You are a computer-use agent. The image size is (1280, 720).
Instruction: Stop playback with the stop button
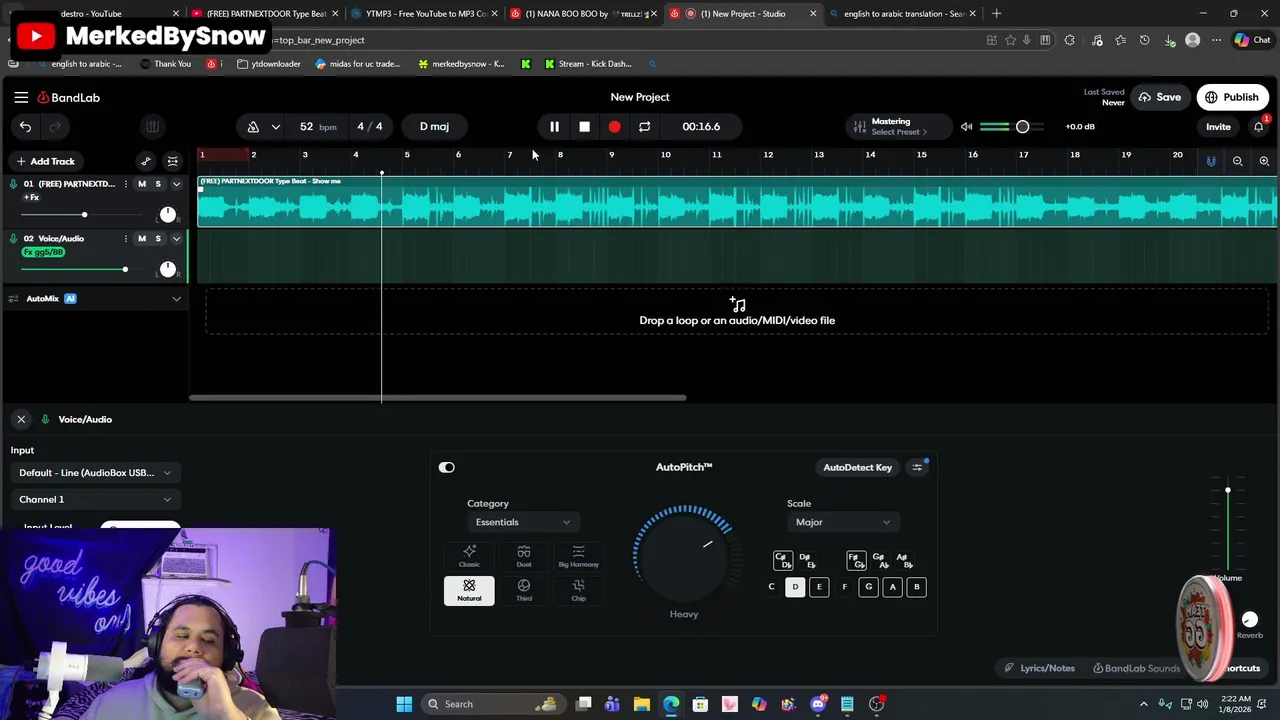click(584, 127)
